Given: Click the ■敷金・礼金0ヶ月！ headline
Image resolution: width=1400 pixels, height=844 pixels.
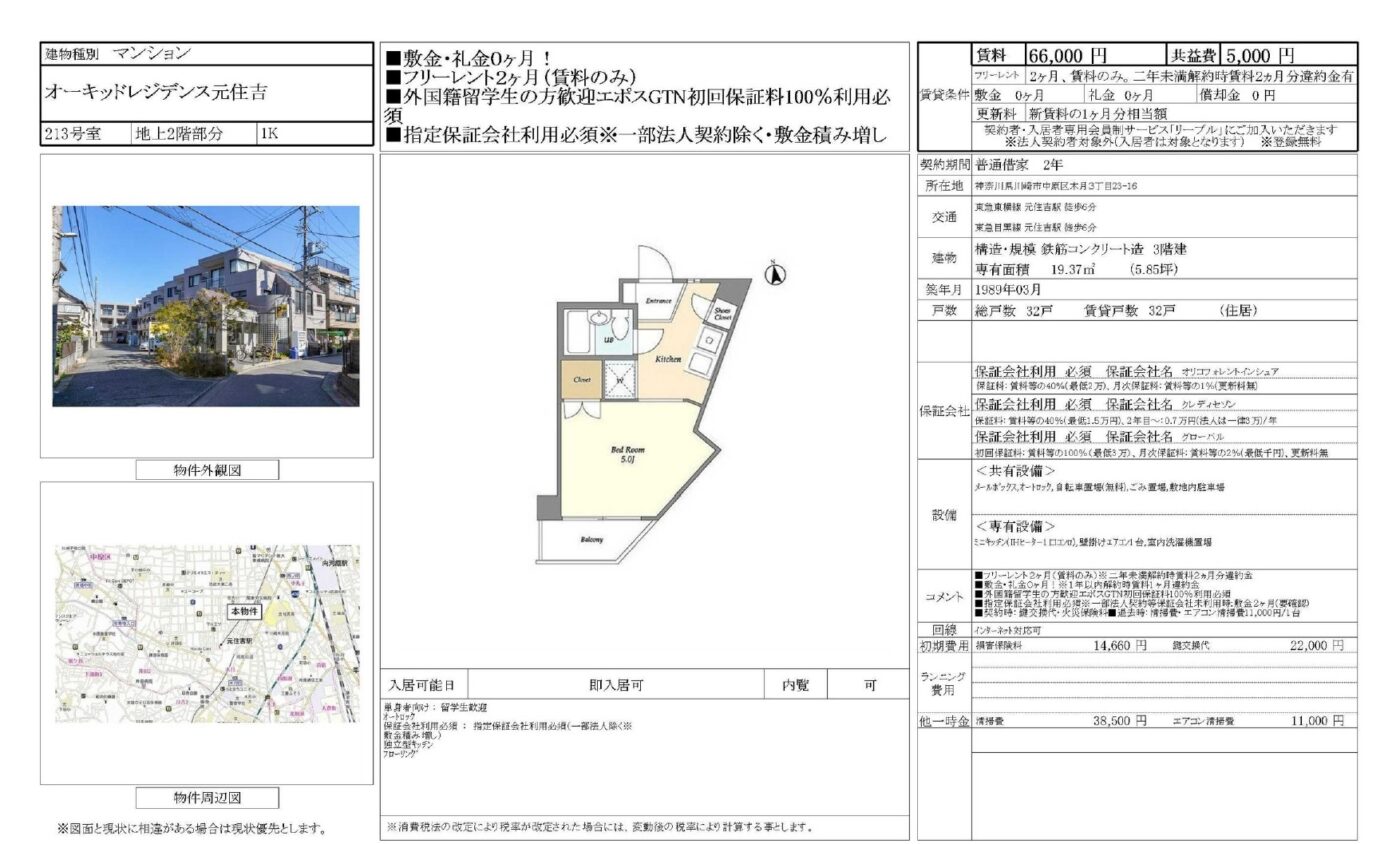Looking at the screenshot, I should 471,57.
